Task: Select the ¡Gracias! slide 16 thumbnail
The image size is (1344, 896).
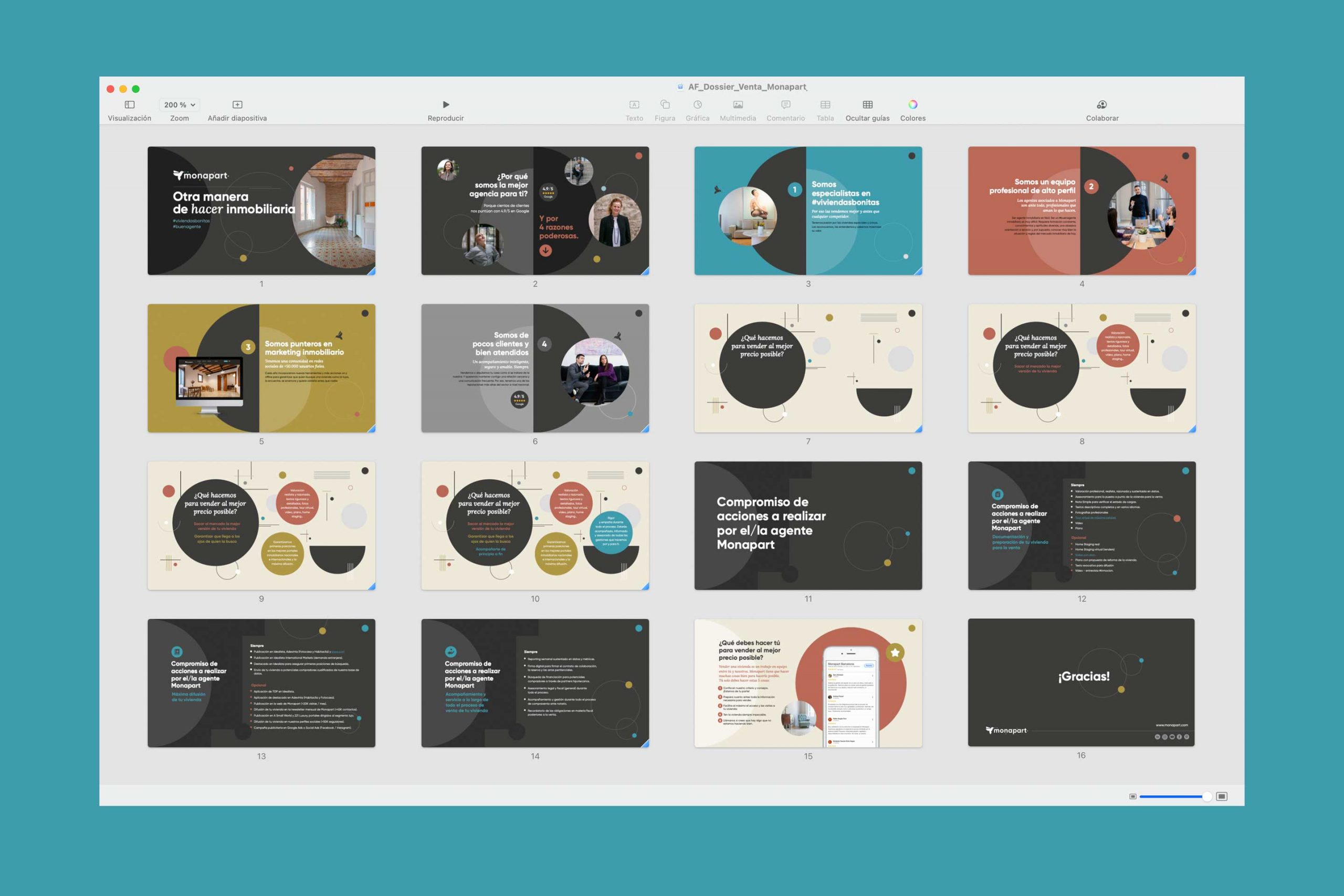Action: click(1080, 682)
